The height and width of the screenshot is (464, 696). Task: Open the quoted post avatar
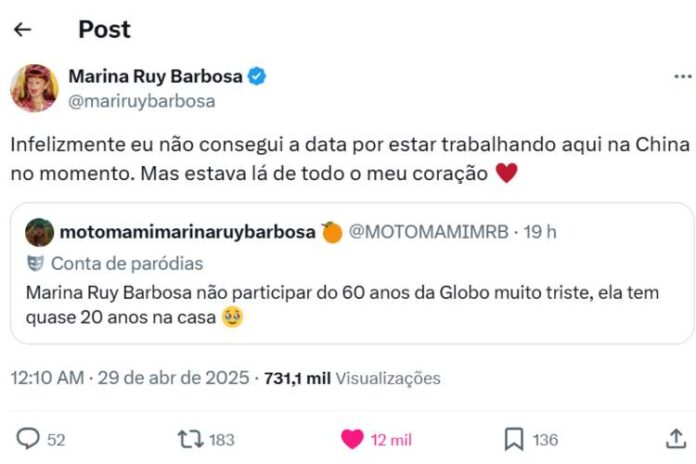[40, 232]
